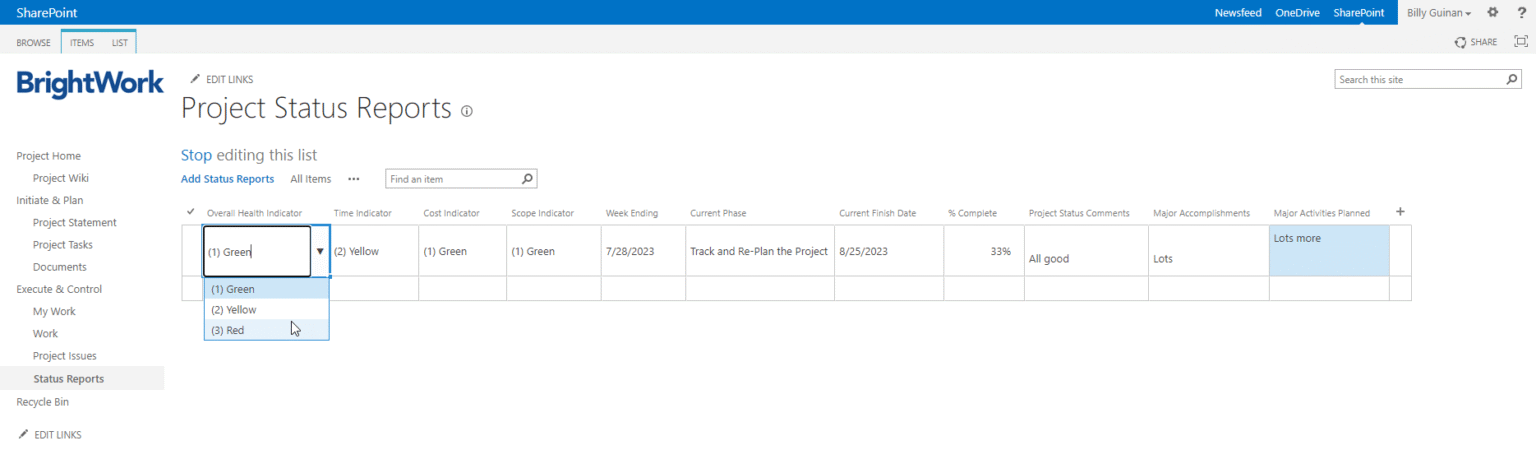Sort by Current Phase column header
The image size is (1536, 450).
coord(718,213)
